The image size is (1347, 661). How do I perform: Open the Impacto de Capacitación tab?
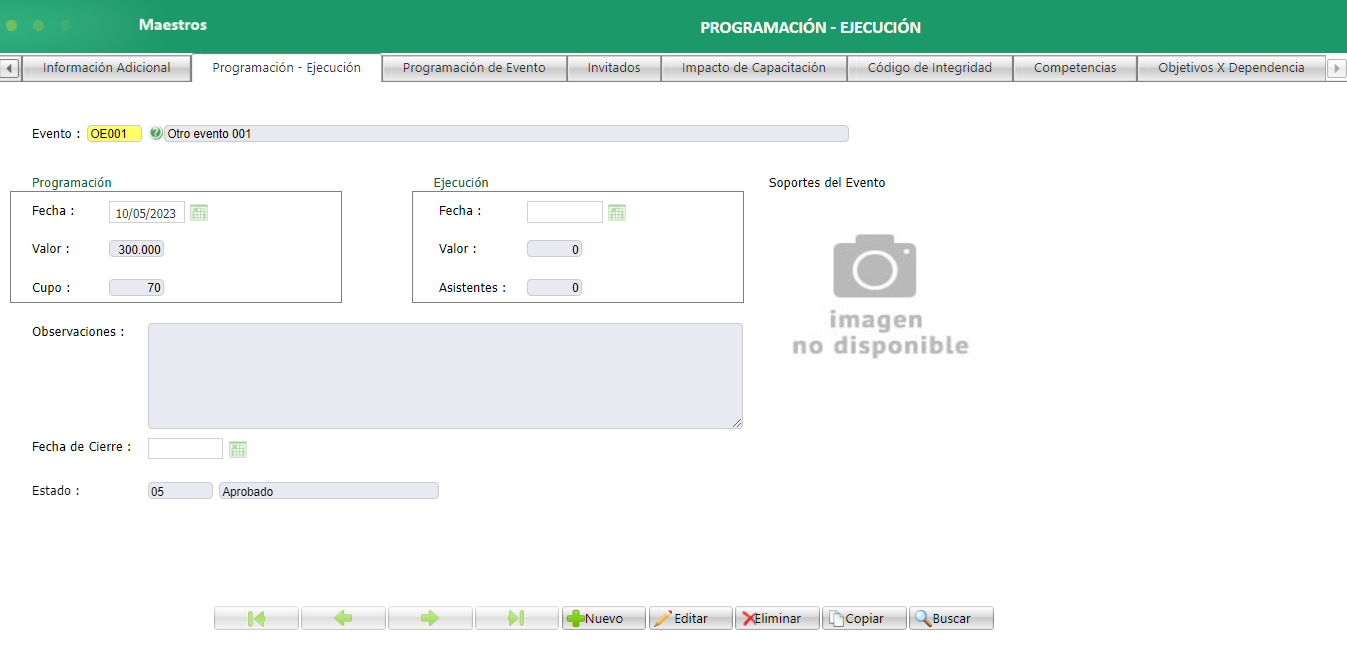pos(753,68)
